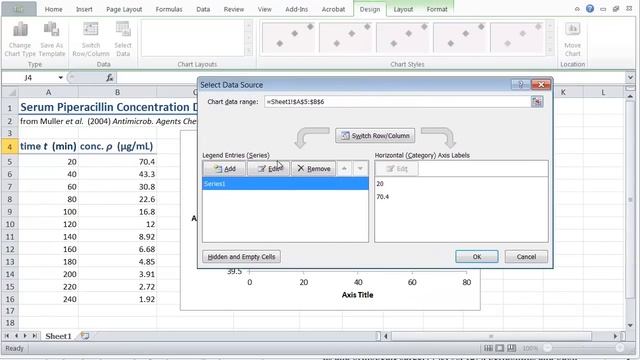Switch to the Formulas tab
Screen dimensions: 640x360
(x=169, y=9)
